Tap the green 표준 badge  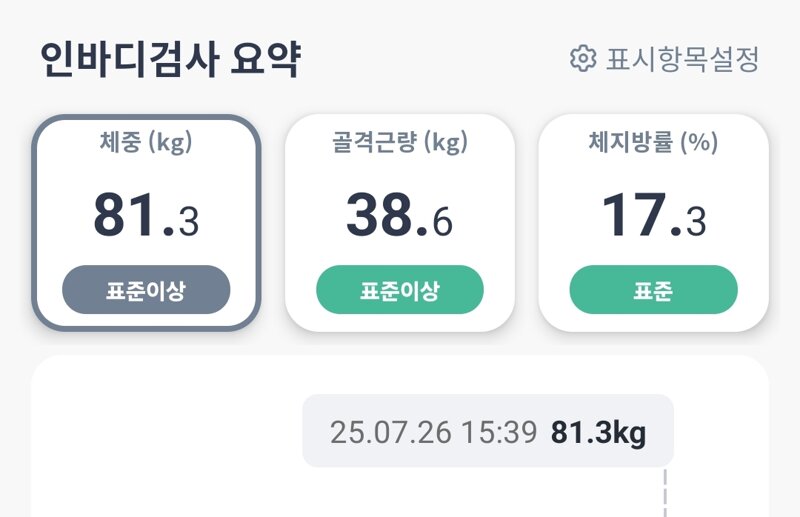point(654,289)
